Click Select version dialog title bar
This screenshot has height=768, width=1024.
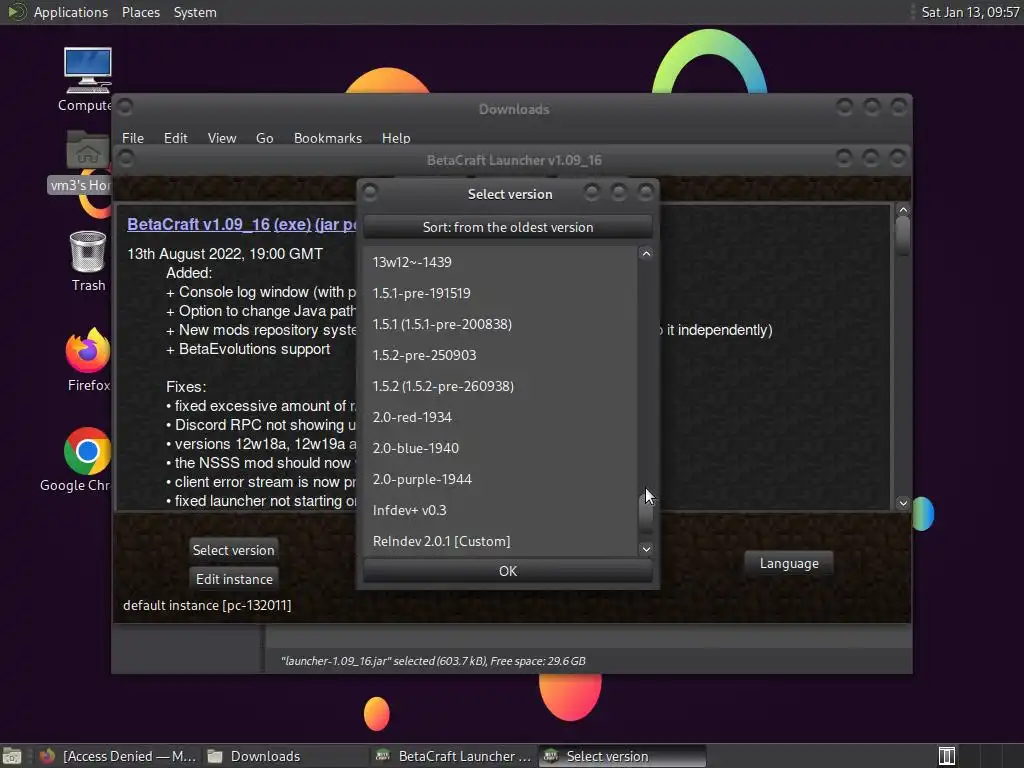pos(509,194)
